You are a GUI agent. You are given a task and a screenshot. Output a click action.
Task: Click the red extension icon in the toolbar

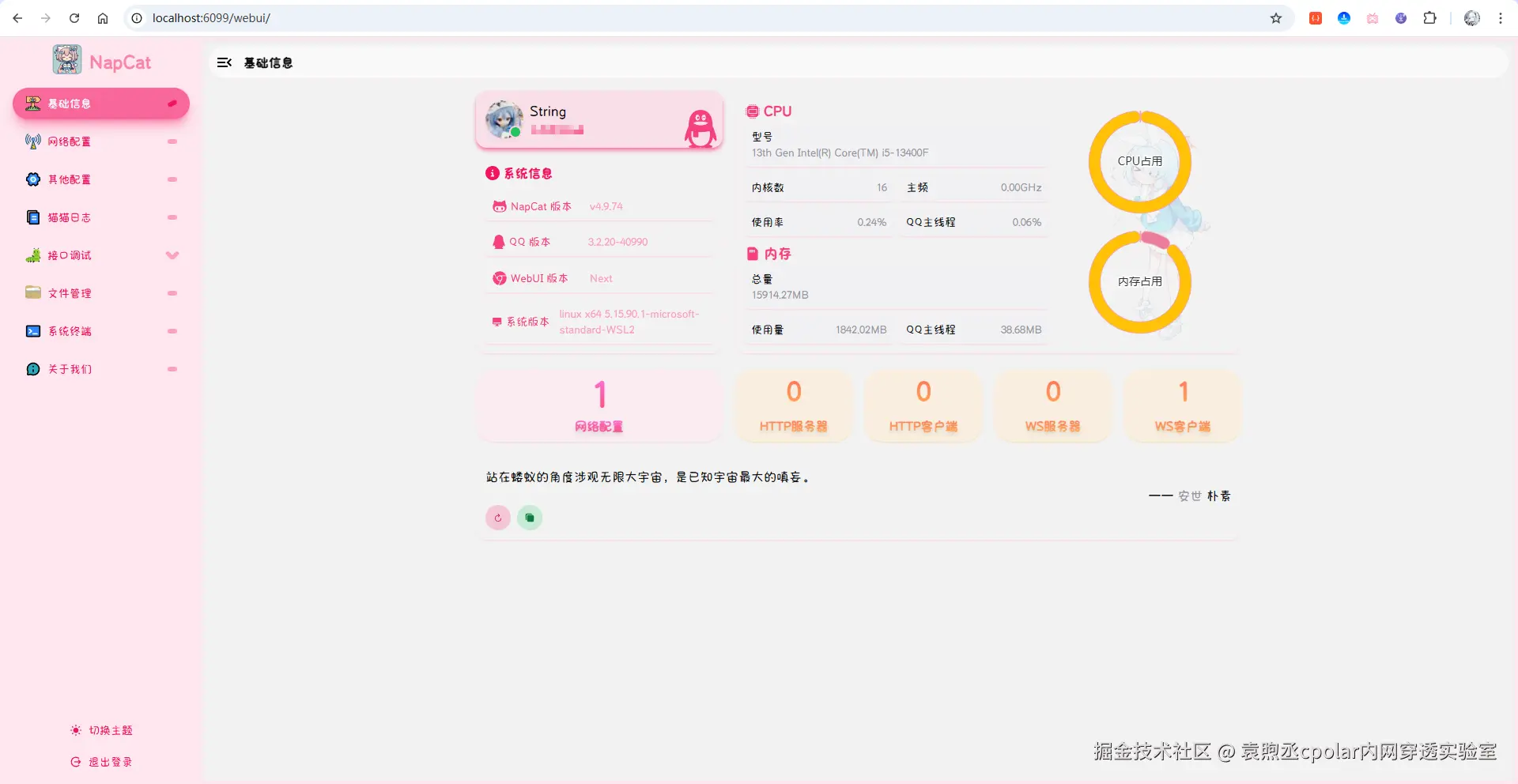[x=1316, y=18]
